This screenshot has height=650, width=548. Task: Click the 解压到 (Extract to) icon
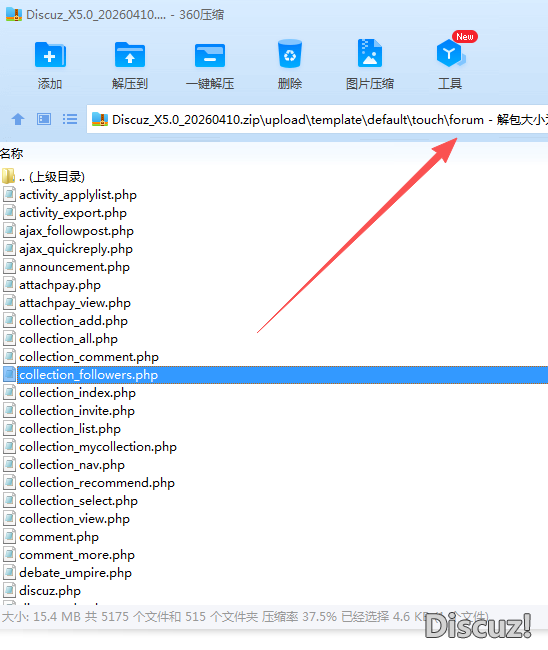(x=130, y=54)
